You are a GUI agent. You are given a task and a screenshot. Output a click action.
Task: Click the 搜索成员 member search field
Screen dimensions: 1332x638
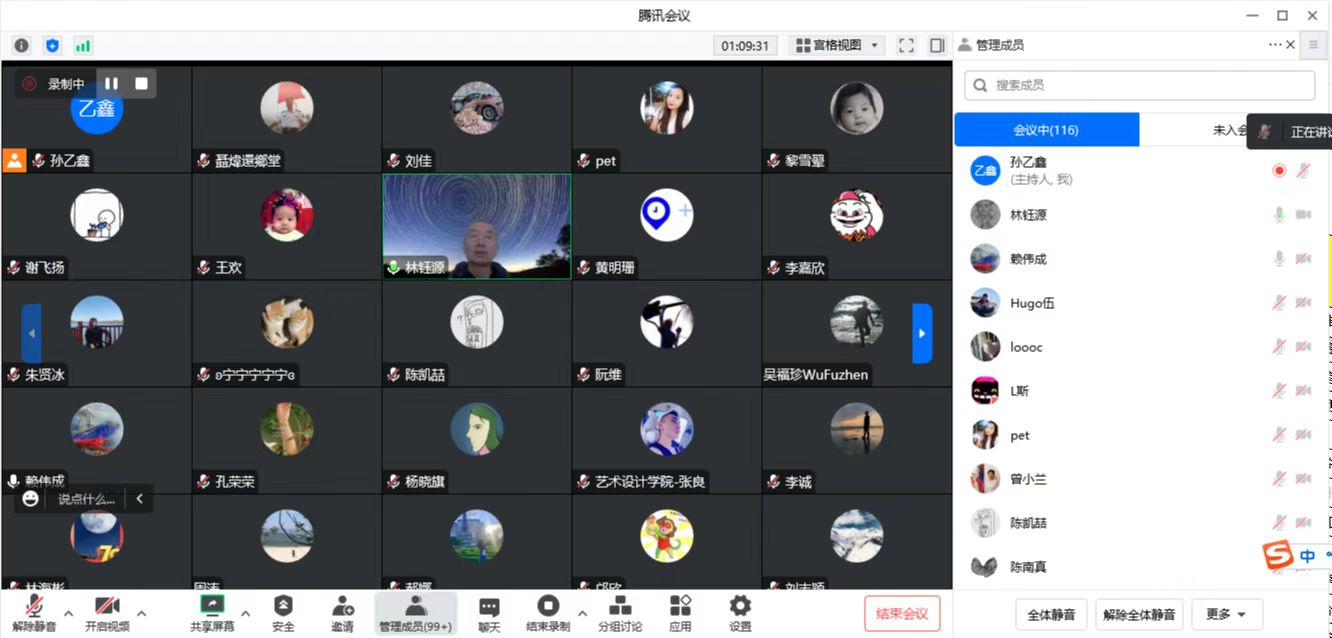(x=1138, y=86)
